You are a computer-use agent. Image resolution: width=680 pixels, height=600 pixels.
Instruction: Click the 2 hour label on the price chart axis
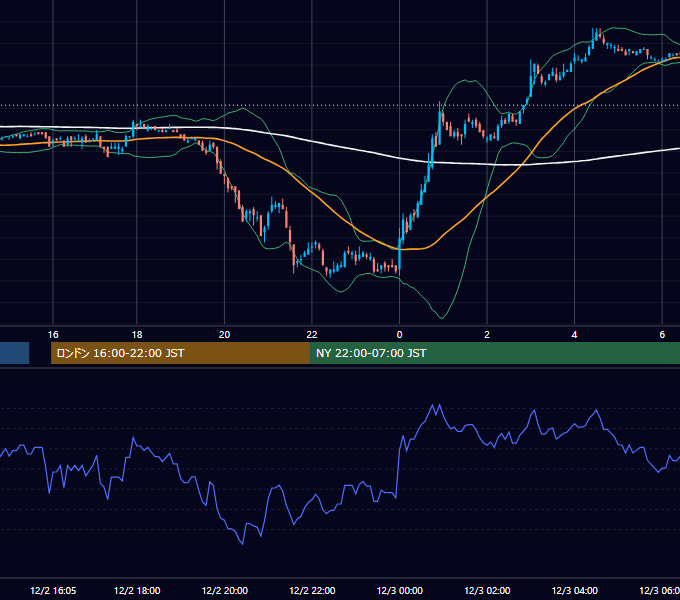487,335
